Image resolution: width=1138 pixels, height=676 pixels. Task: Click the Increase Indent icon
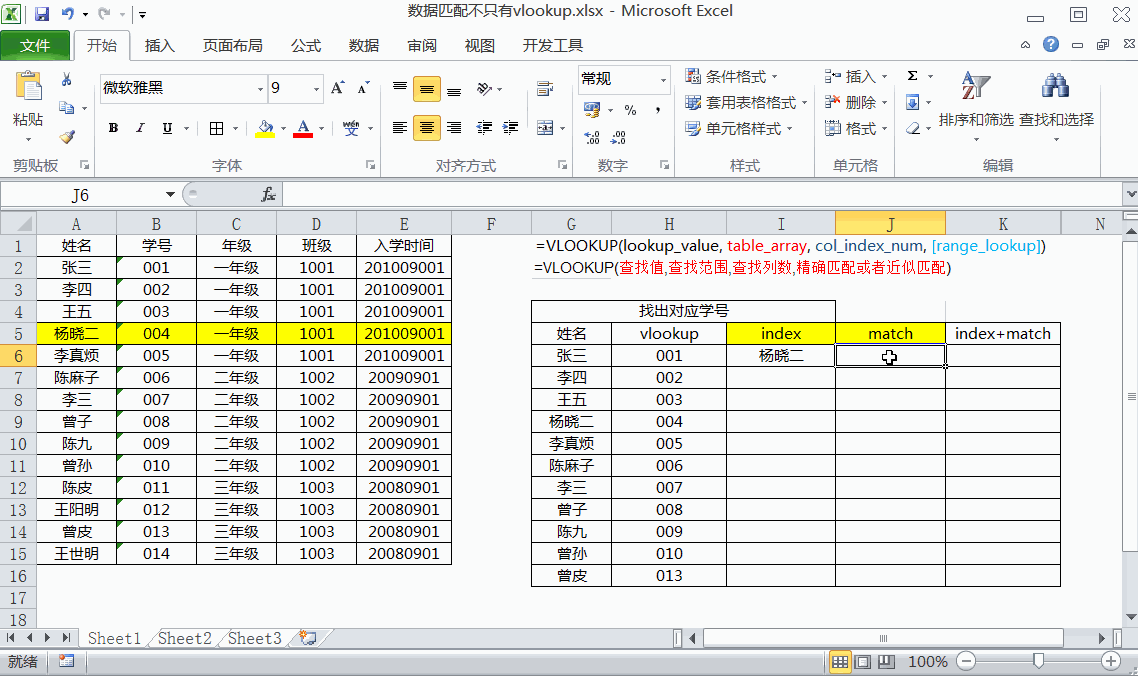pyautogui.click(x=511, y=128)
